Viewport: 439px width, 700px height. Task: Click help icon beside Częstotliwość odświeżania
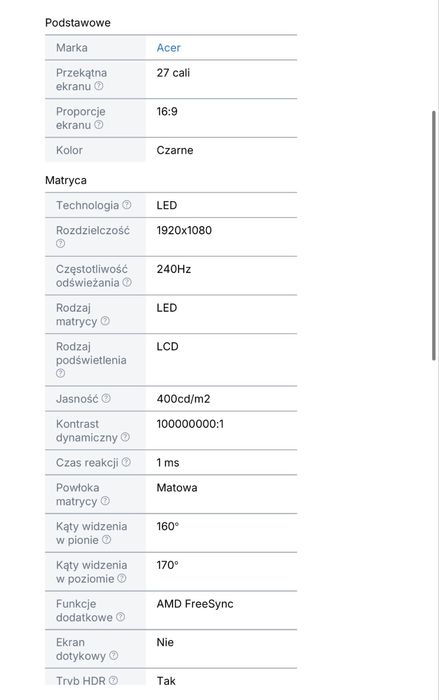tap(127, 282)
